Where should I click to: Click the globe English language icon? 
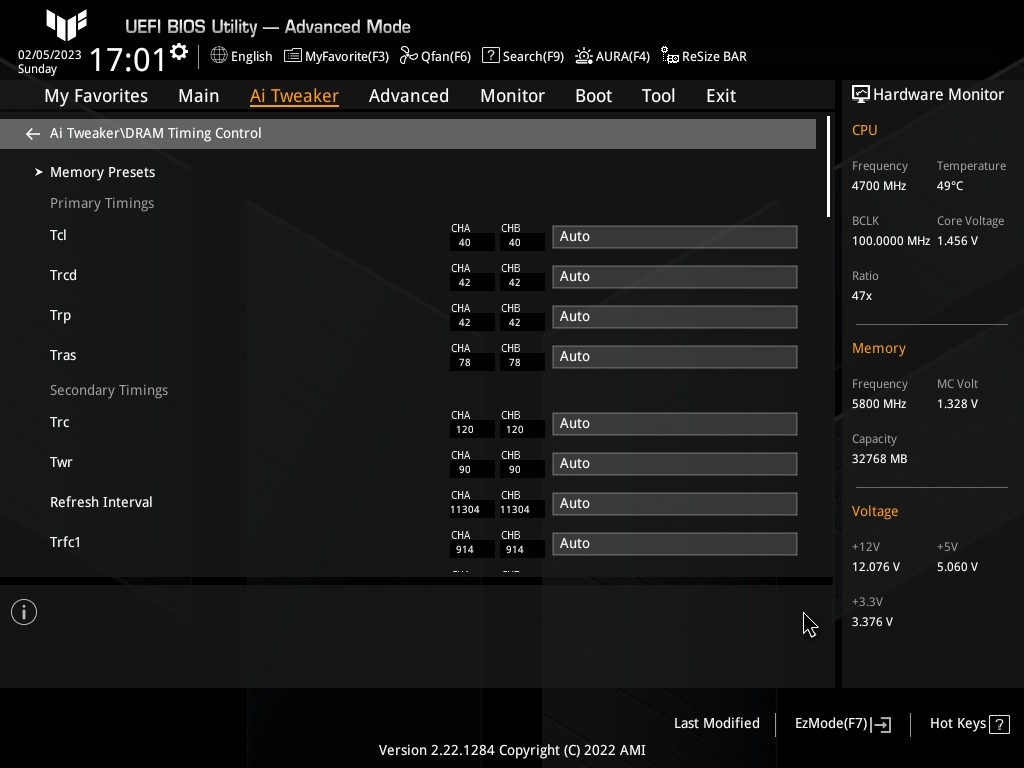[219, 56]
